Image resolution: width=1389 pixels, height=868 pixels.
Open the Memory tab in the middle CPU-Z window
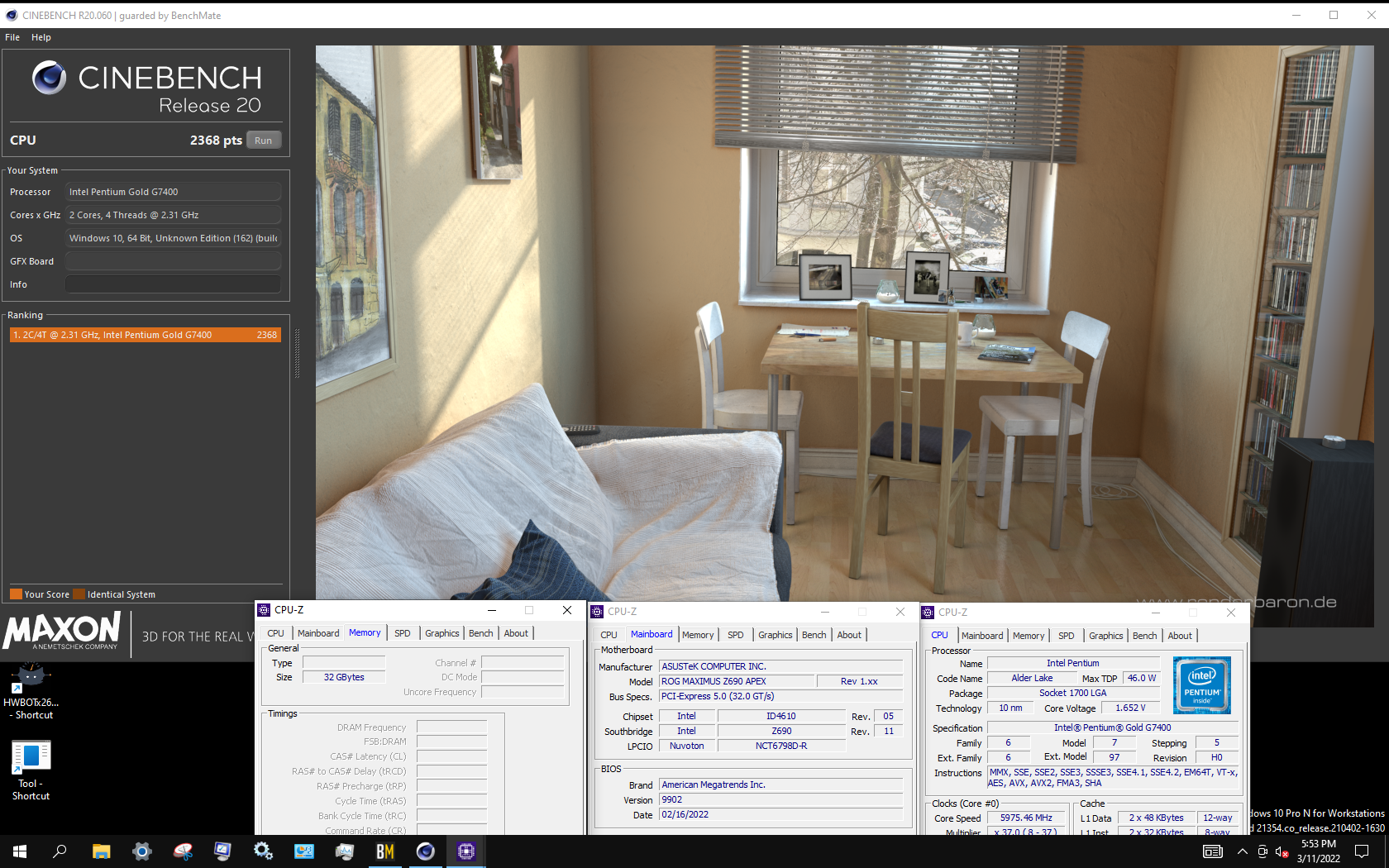[698, 635]
